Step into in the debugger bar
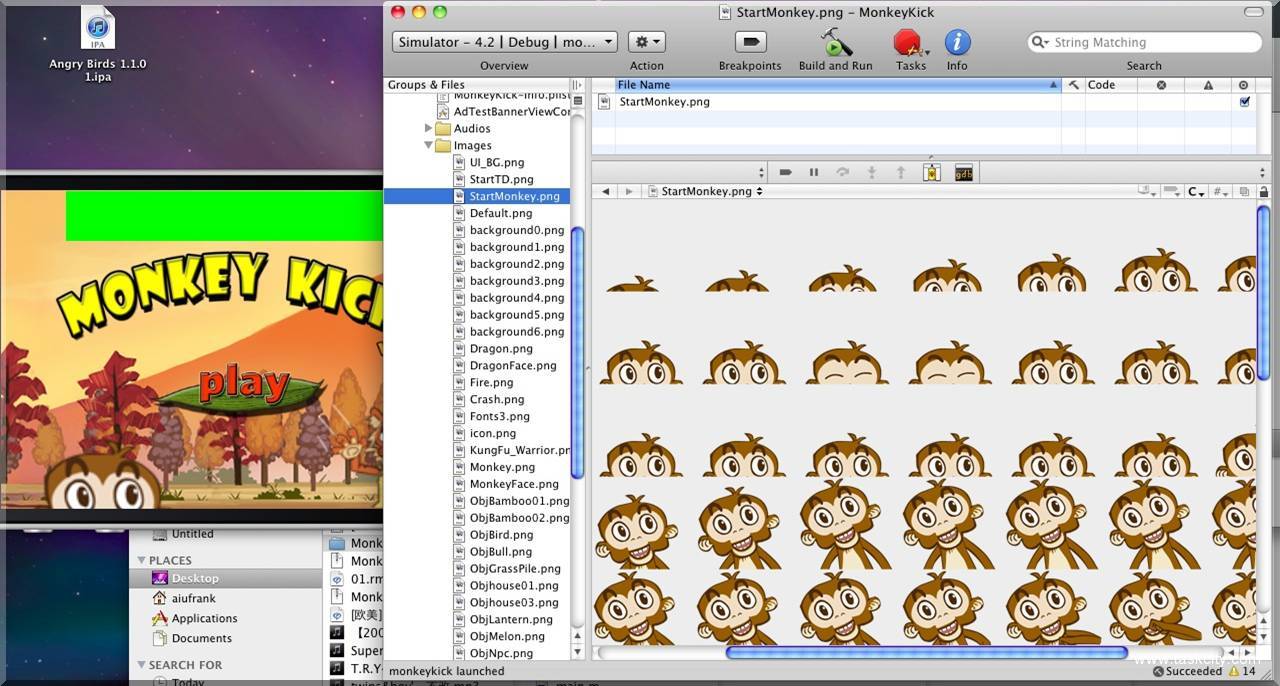The width and height of the screenshot is (1280, 686). click(x=872, y=172)
